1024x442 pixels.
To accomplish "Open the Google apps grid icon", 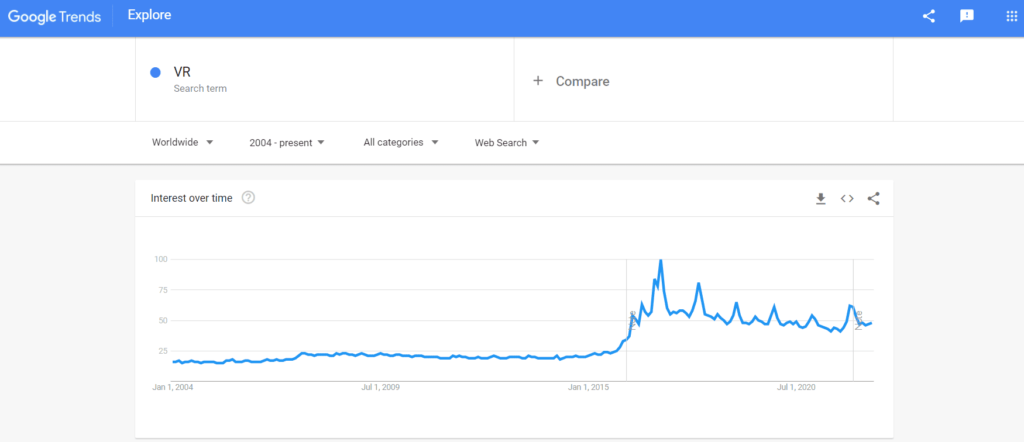I will pyautogui.click(x=1011, y=16).
